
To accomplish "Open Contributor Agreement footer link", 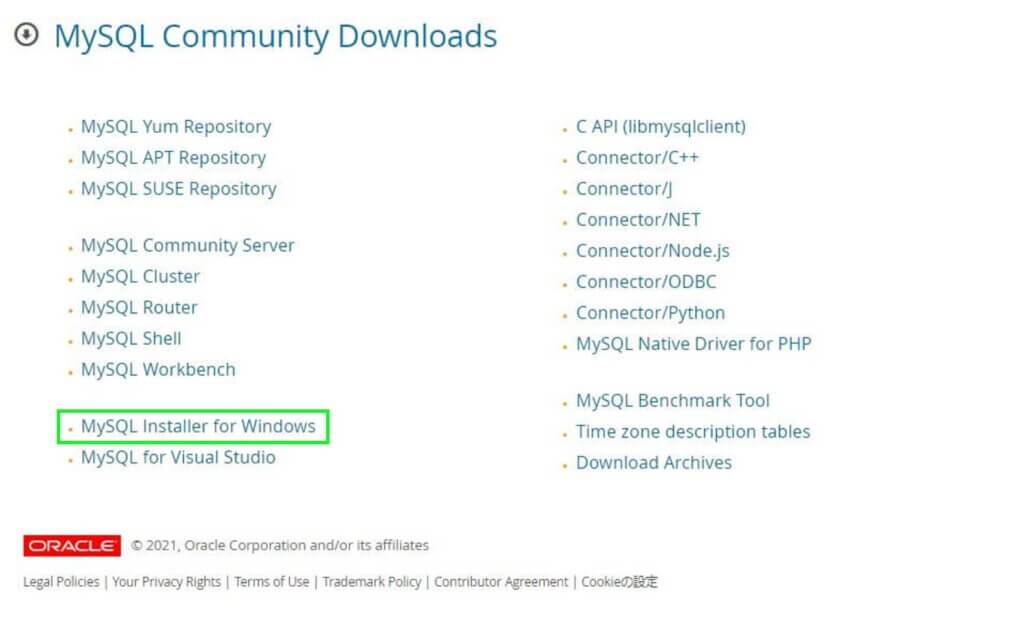I will pos(501,582).
